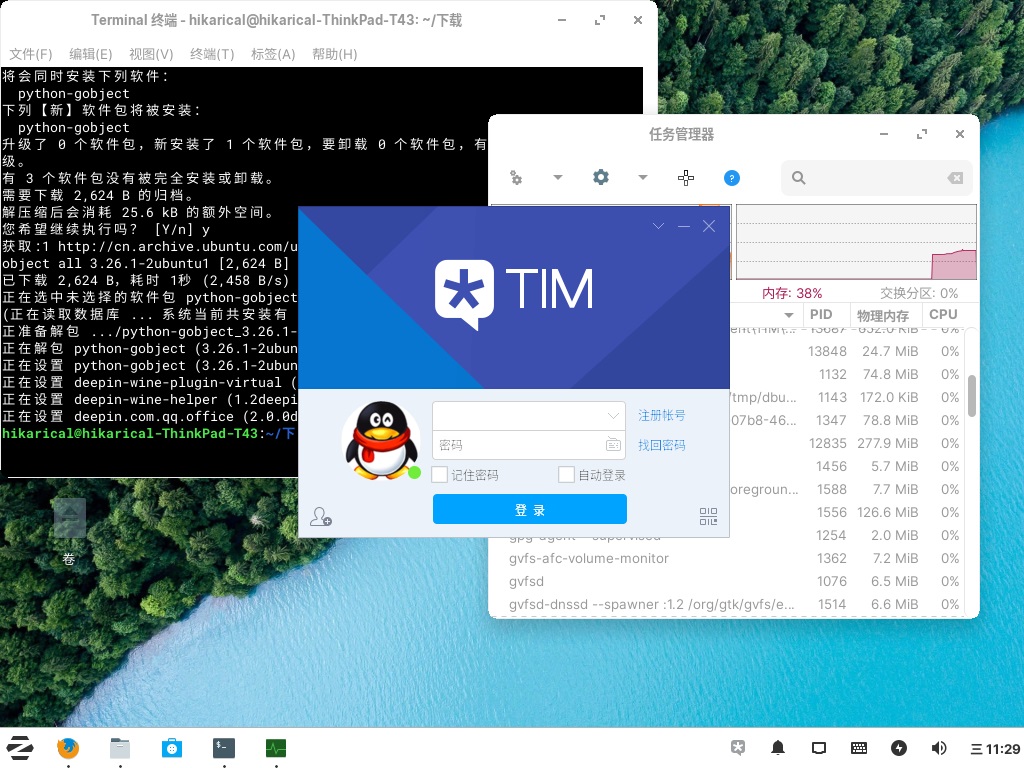1024x768 pixels.
Task: Click the QQ penguin avatar on login window
Action: 380,440
